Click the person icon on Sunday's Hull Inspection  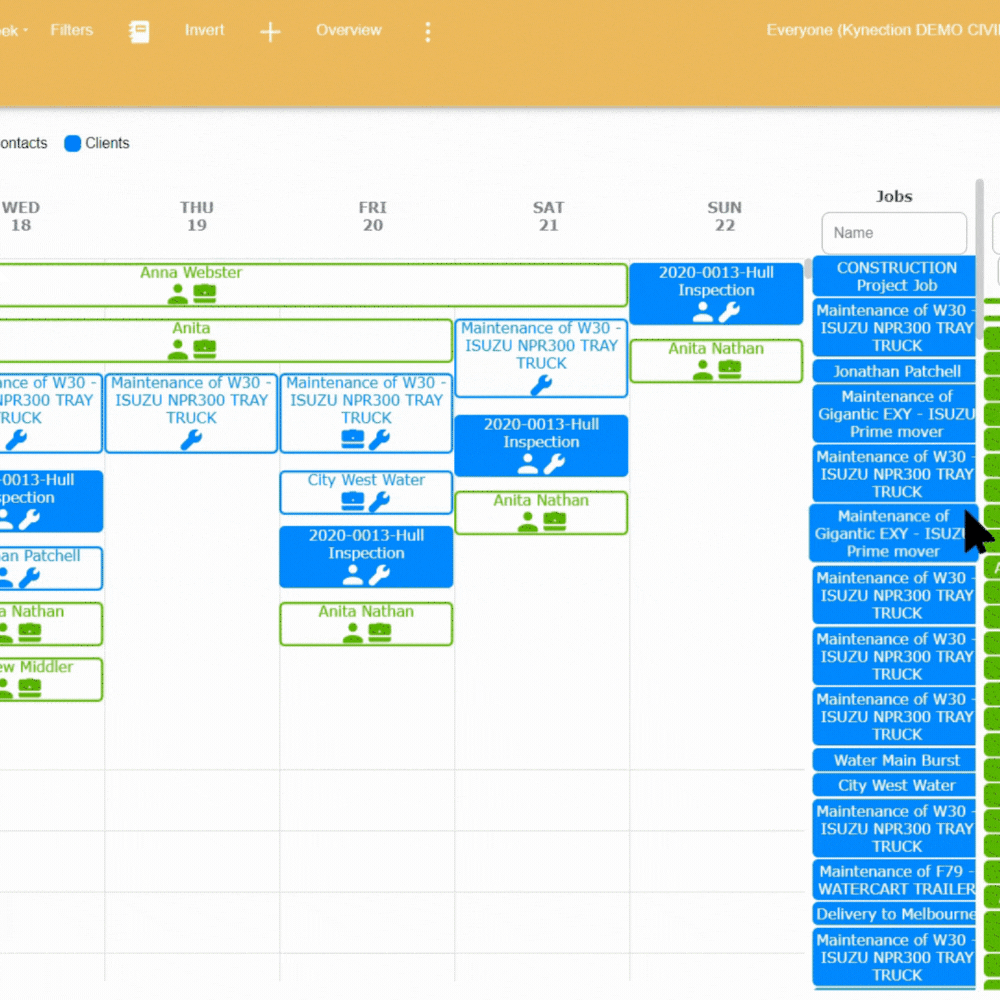[x=702, y=312]
